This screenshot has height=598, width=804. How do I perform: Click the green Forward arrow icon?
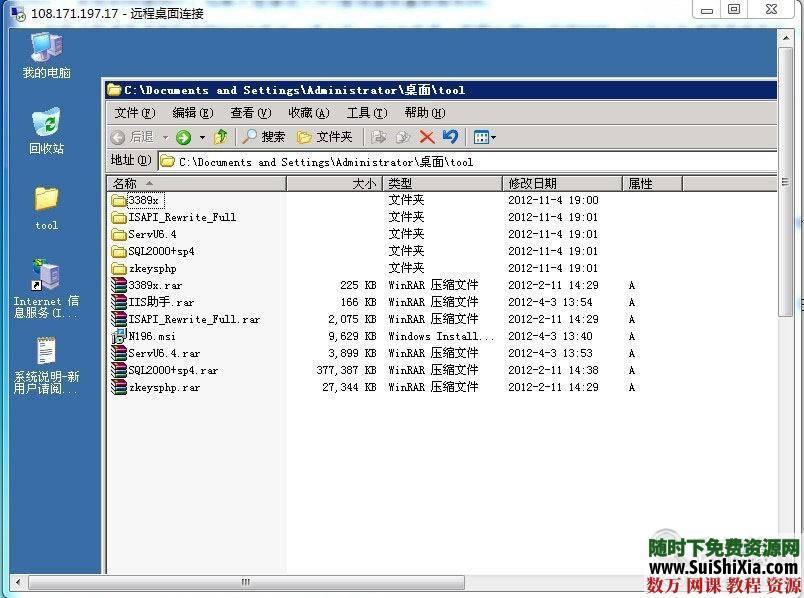click(182, 137)
